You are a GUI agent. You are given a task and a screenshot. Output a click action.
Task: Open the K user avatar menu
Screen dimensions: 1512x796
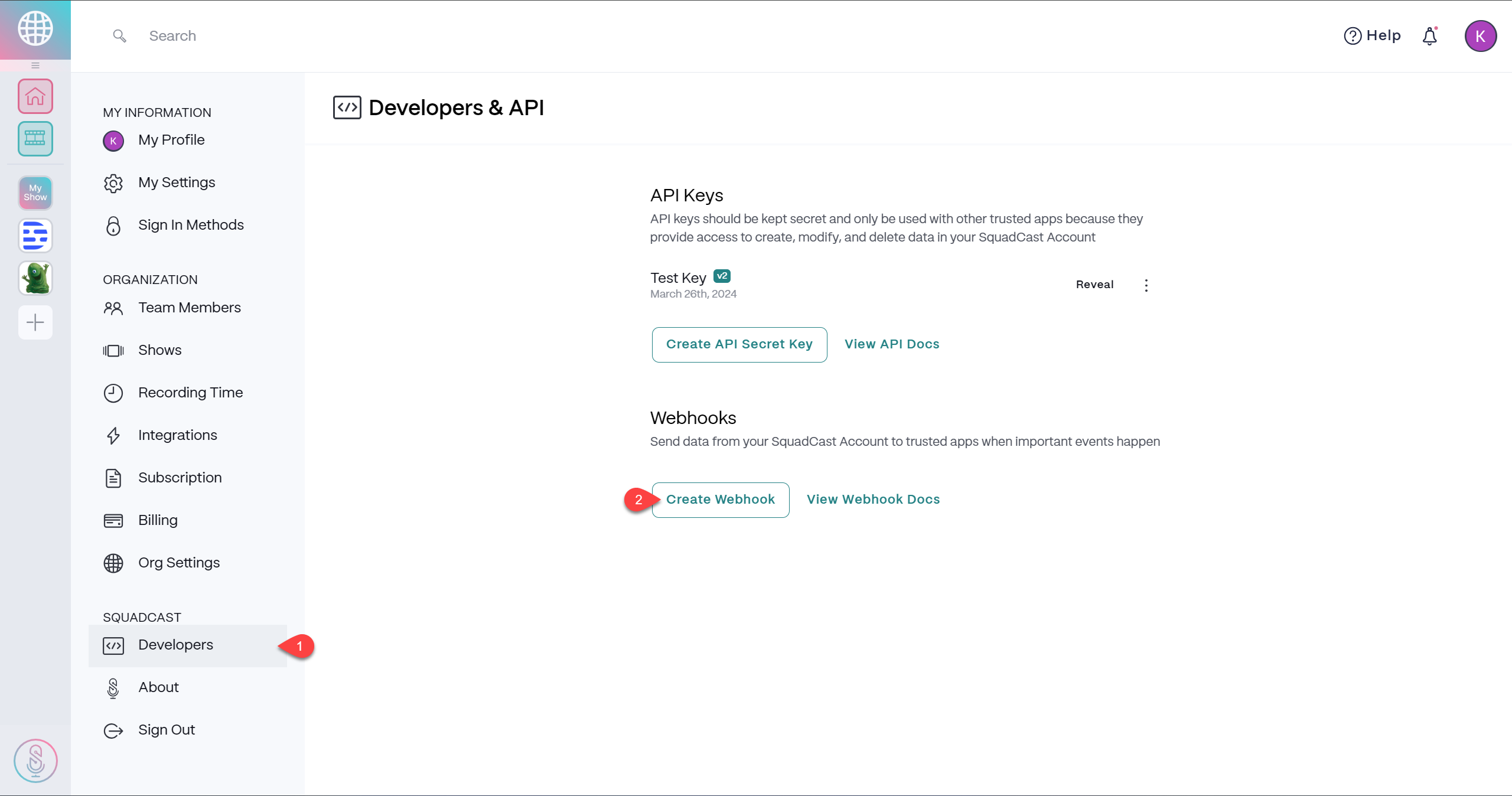click(x=1480, y=36)
